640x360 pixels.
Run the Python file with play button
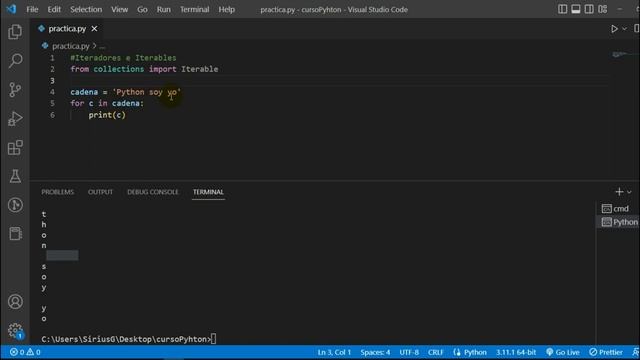pos(614,29)
